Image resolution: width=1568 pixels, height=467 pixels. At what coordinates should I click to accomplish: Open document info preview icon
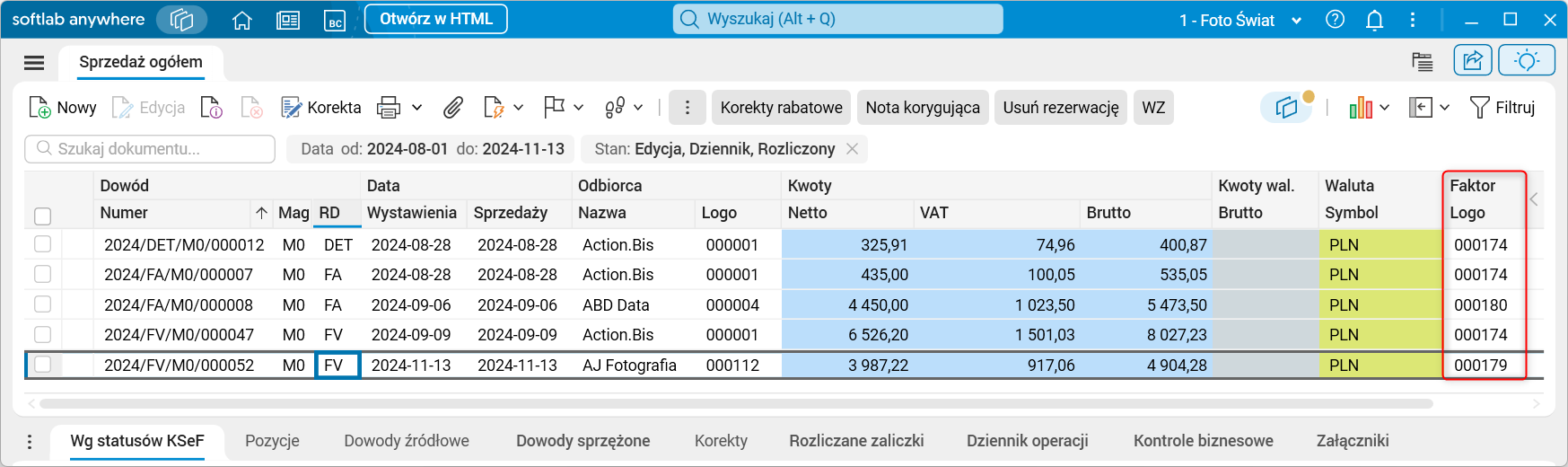coord(212,108)
